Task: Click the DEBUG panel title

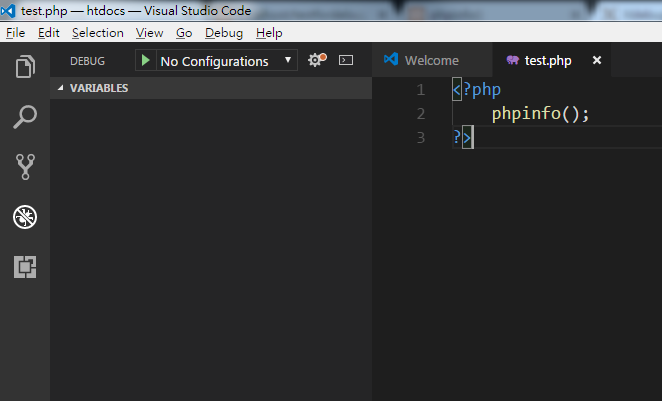Action: (x=87, y=61)
